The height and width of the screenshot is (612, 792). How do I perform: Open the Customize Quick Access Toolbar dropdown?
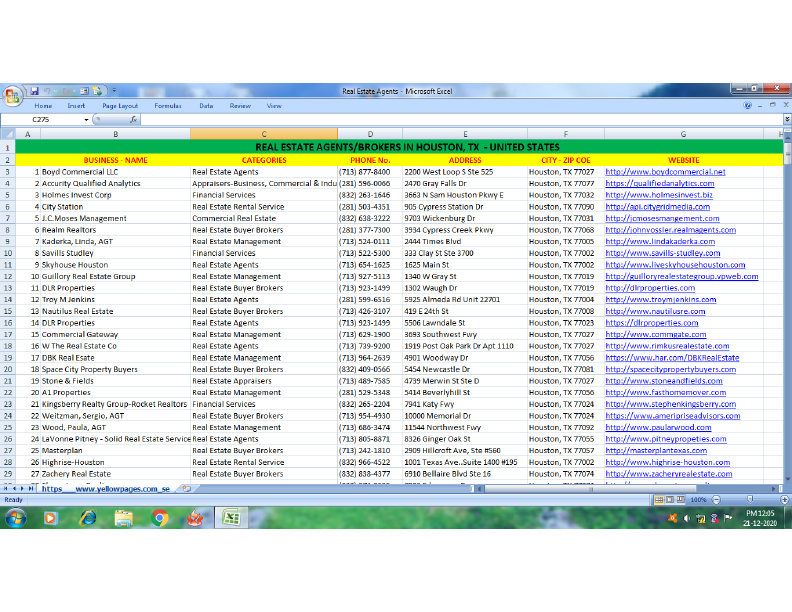pos(114,91)
